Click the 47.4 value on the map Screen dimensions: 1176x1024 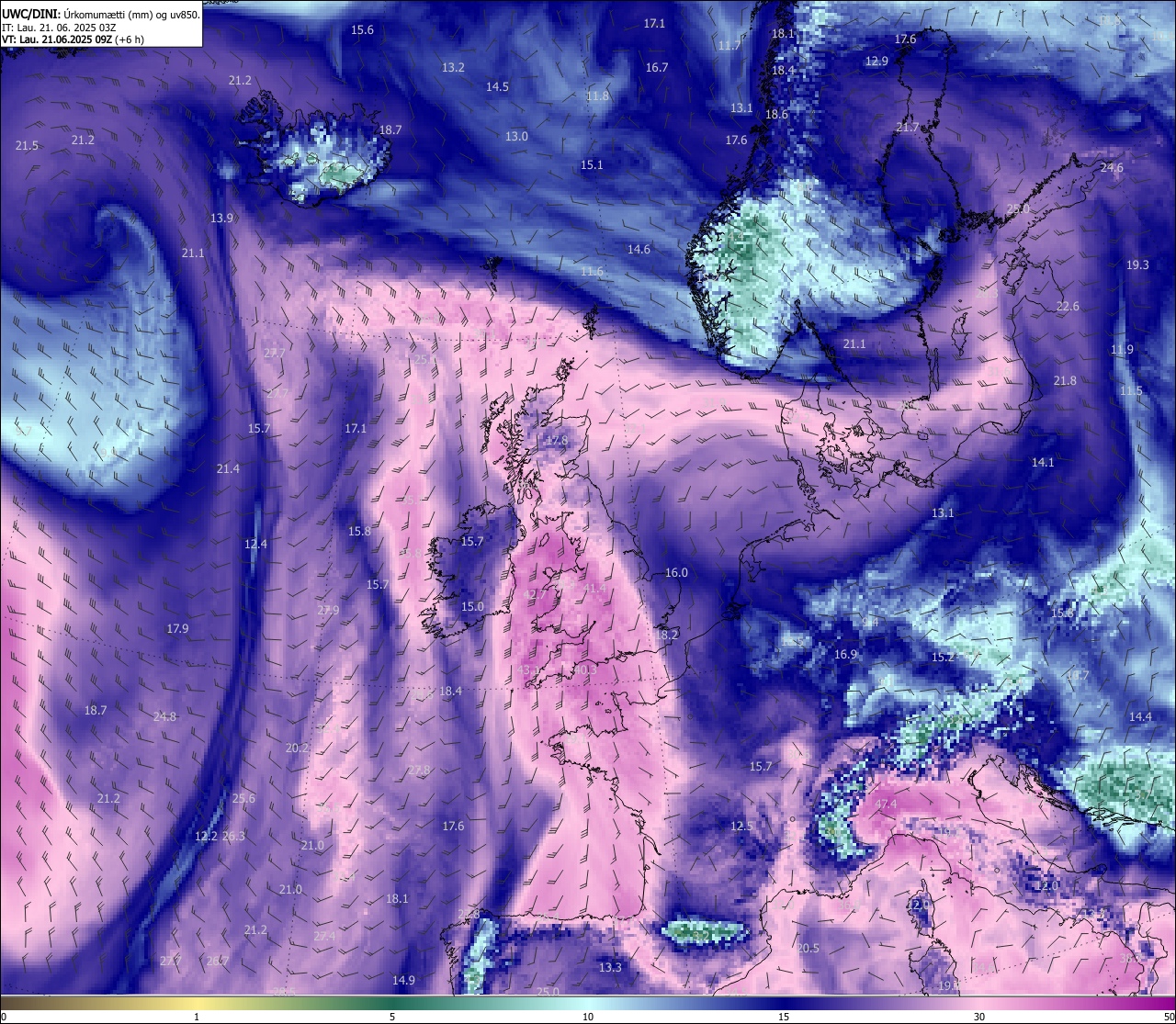tap(886, 805)
